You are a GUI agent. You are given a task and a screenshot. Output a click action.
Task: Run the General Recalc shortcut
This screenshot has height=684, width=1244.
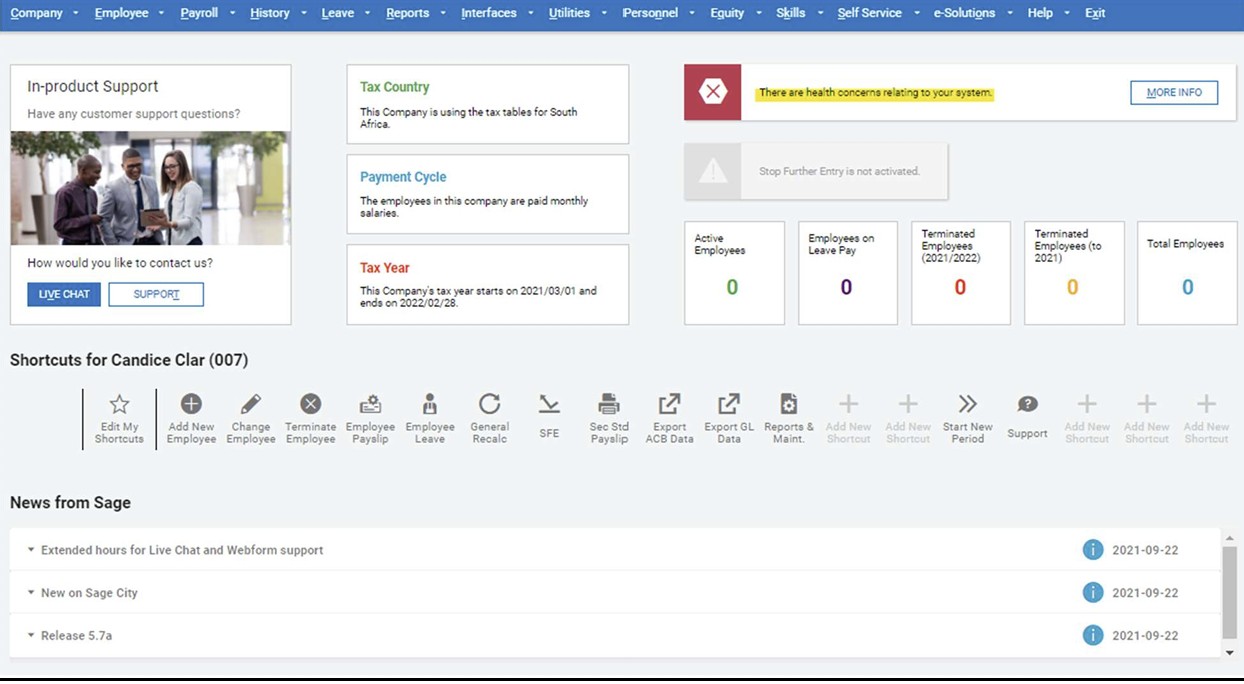(x=489, y=405)
